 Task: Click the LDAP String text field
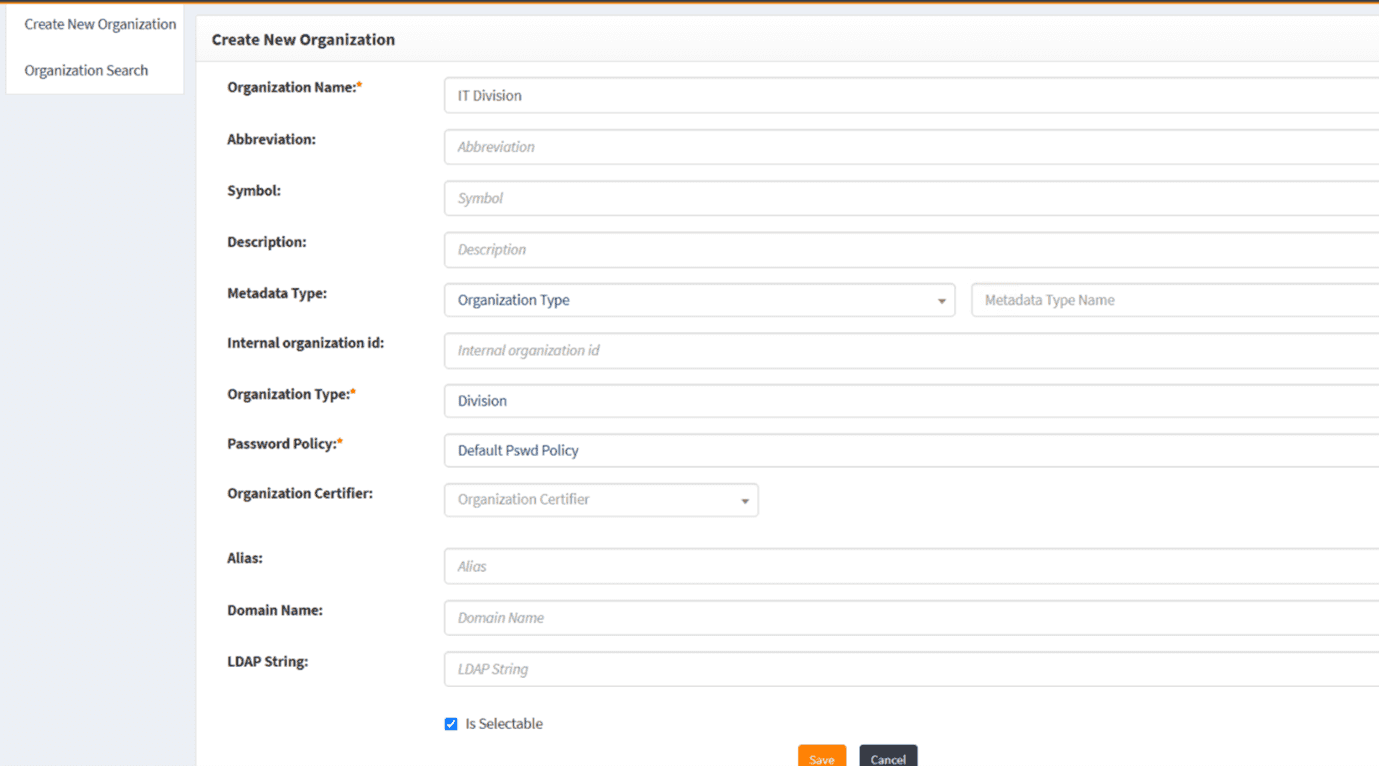pos(910,669)
